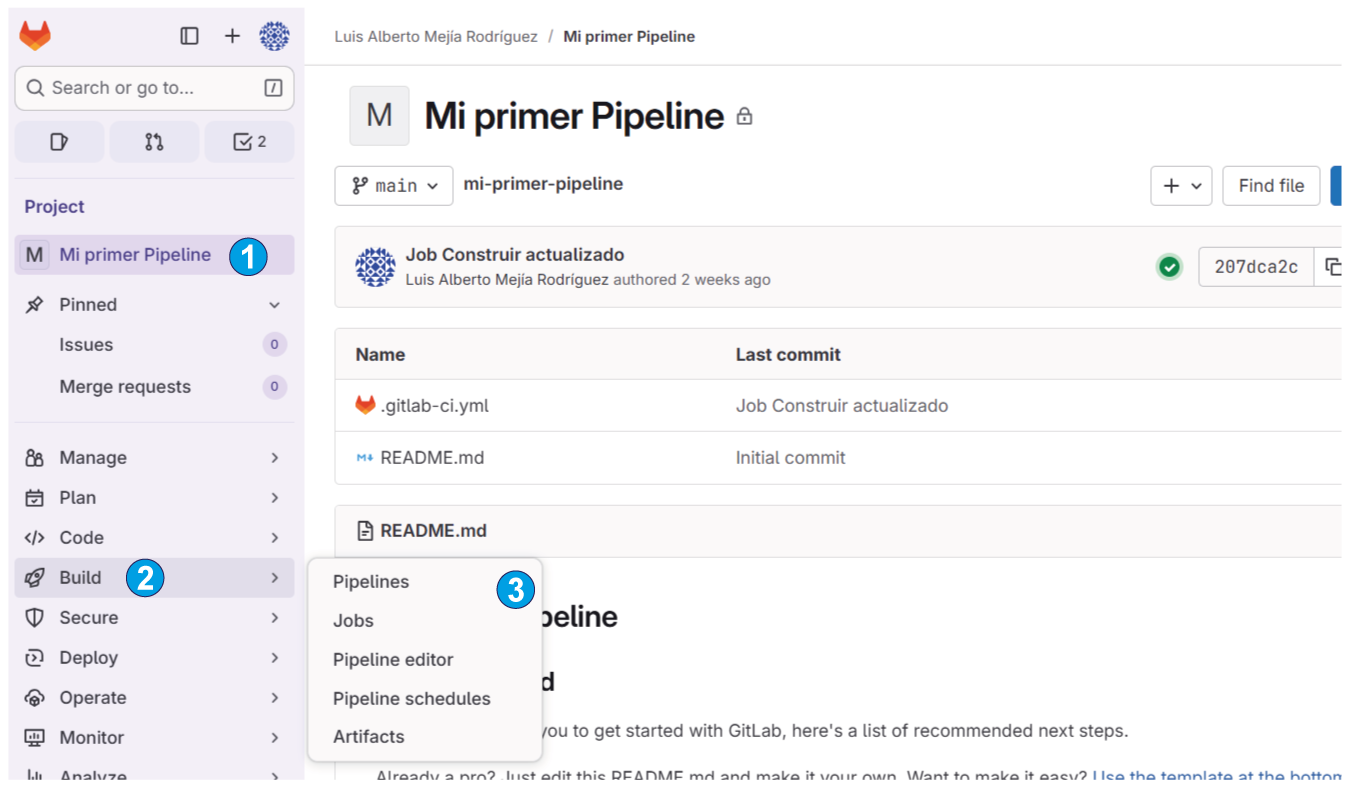Open the merge requests shortcut icon

[x=154, y=142]
